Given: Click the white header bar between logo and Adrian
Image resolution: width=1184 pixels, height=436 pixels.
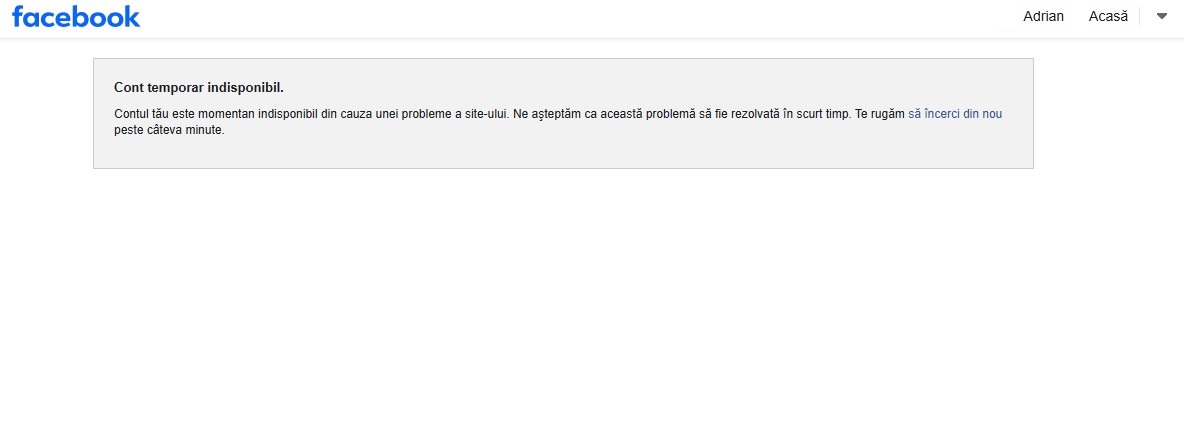Looking at the screenshot, I should click(x=581, y=18).
